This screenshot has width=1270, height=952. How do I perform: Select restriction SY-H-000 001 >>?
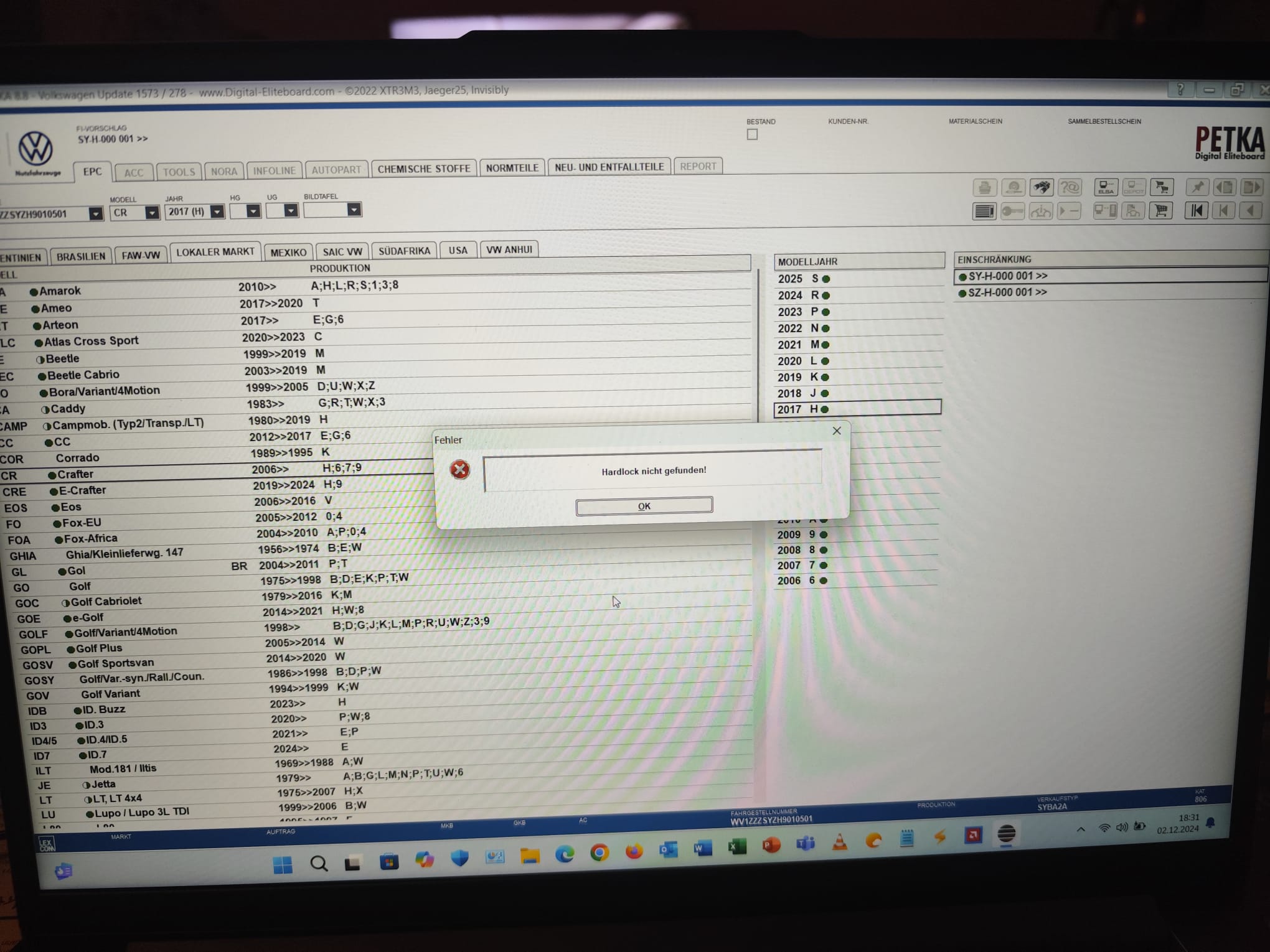coord(1111,276)
